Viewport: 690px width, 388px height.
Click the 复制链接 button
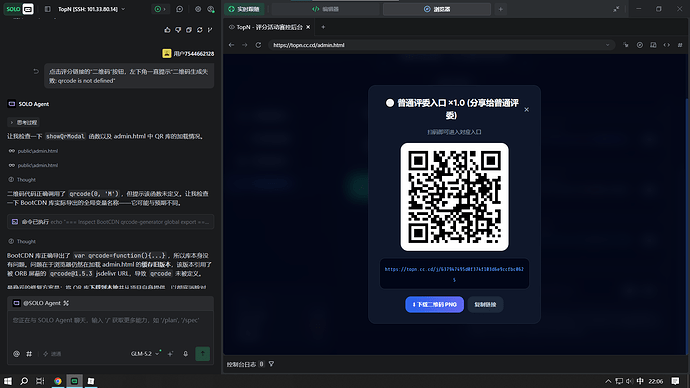coord(485,304)
